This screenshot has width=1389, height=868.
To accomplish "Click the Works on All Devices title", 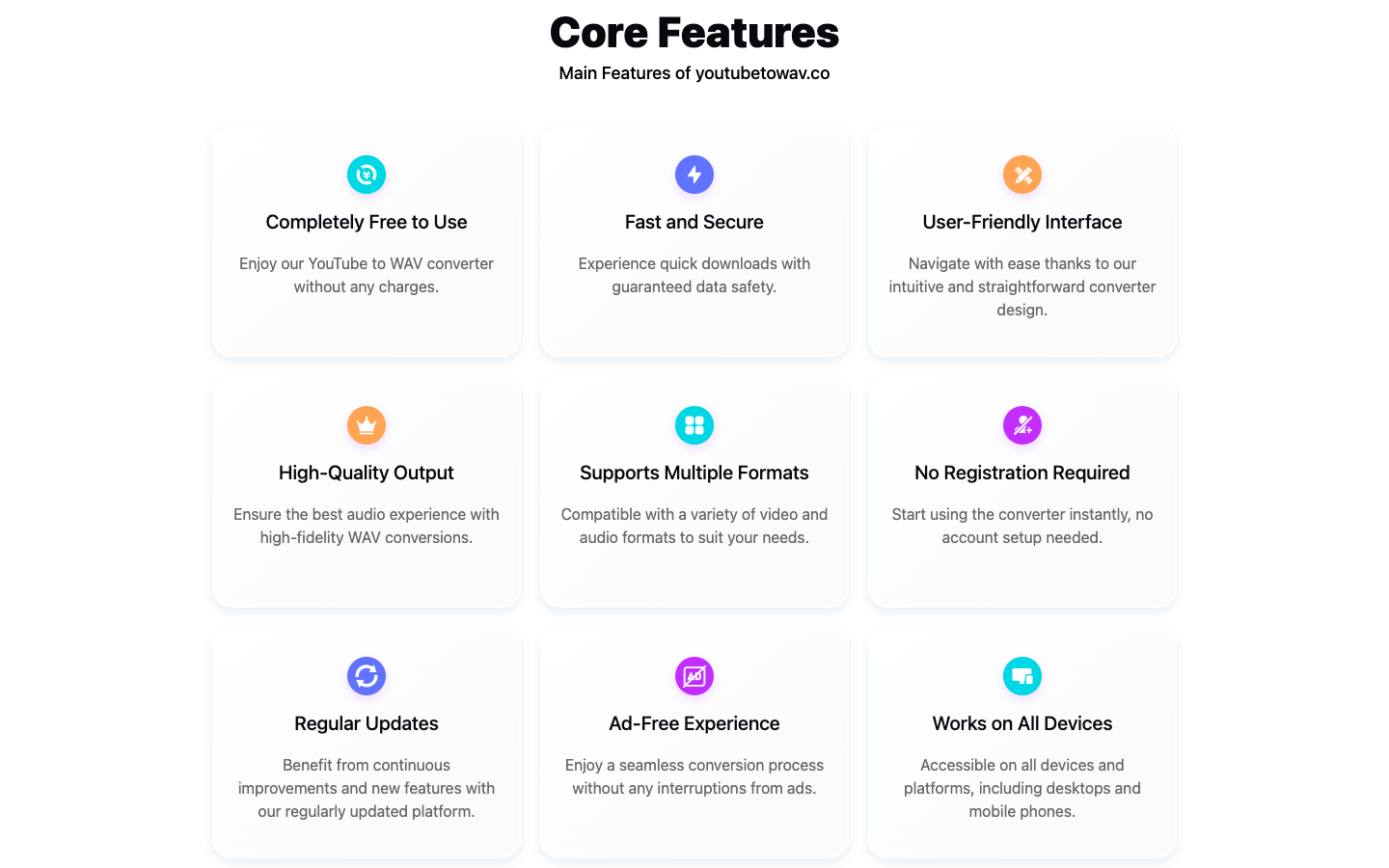I will coord(1022,723).
